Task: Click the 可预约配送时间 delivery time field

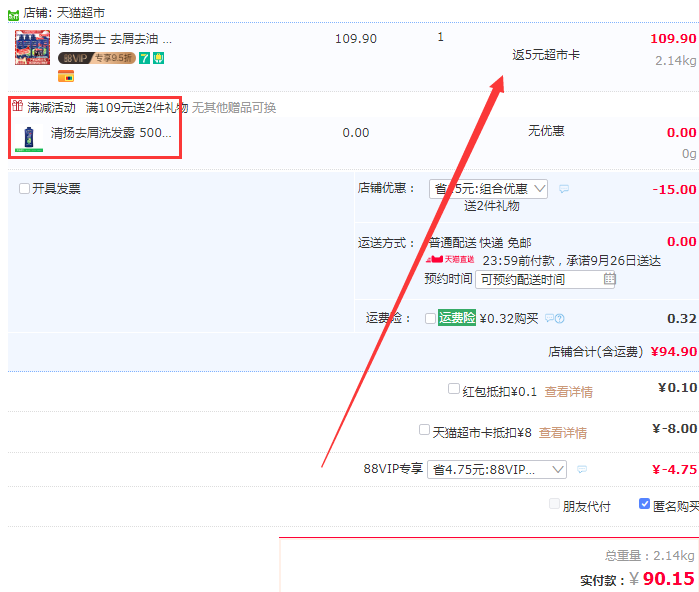Action: (x=545, y=280)
